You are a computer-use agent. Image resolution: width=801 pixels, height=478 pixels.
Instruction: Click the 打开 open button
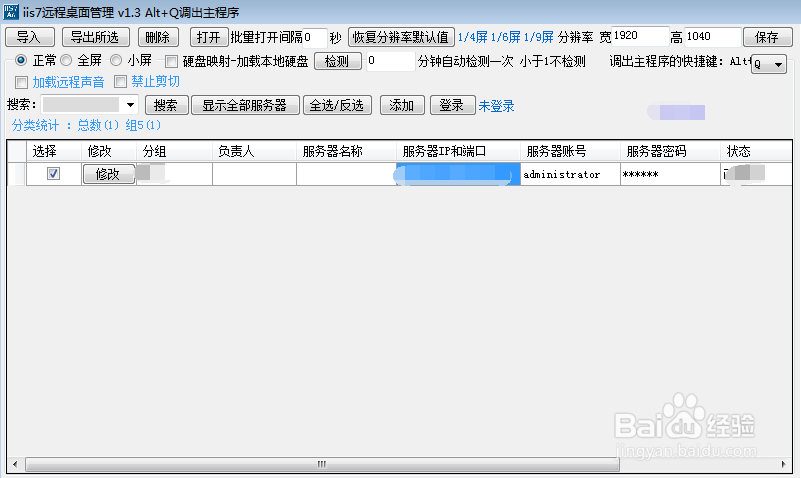(x=208, y=37)
